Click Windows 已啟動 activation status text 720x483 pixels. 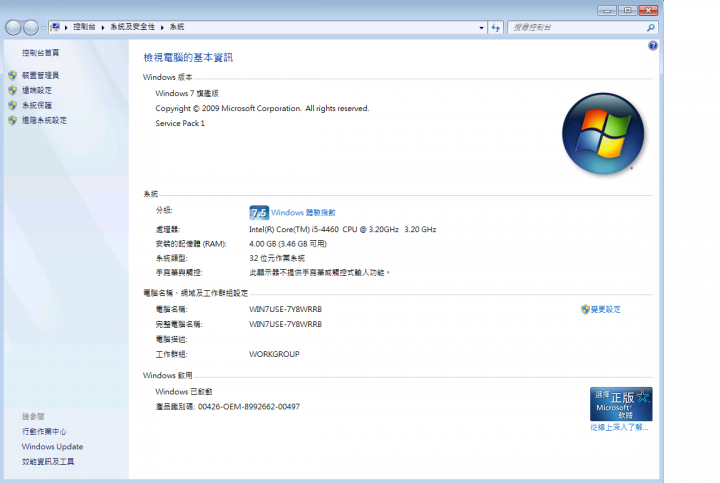[x=184, y=392]
